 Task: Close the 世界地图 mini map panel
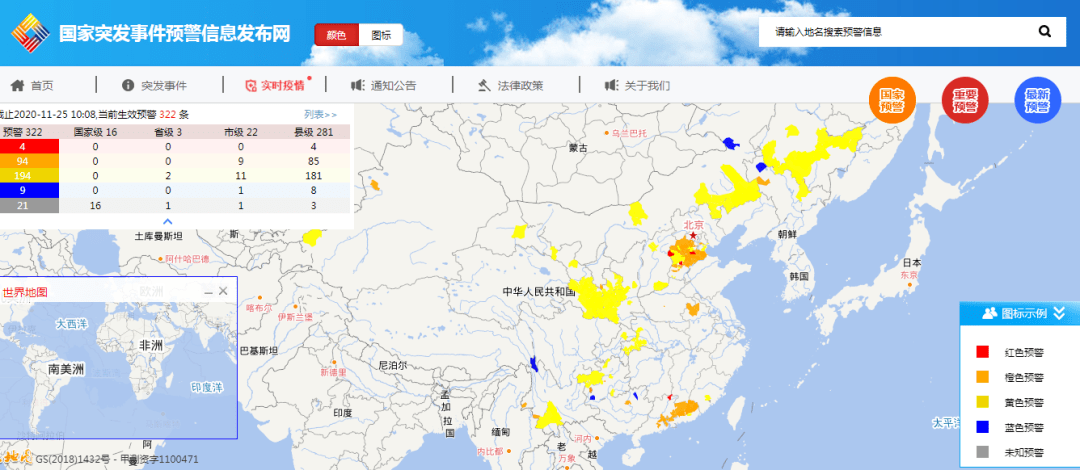[224, 291]
